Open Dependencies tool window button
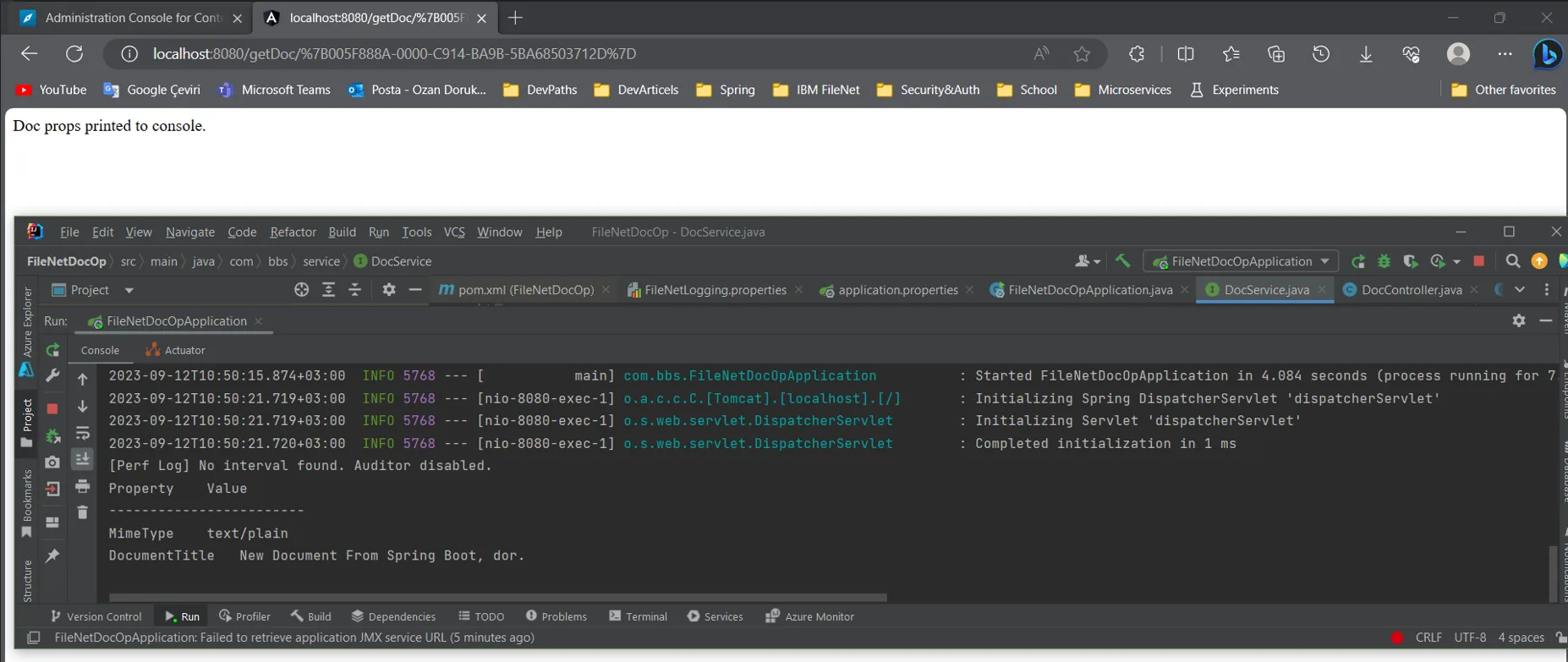The width and height of the screenshot is (1568, 662). tap(393, 616)
